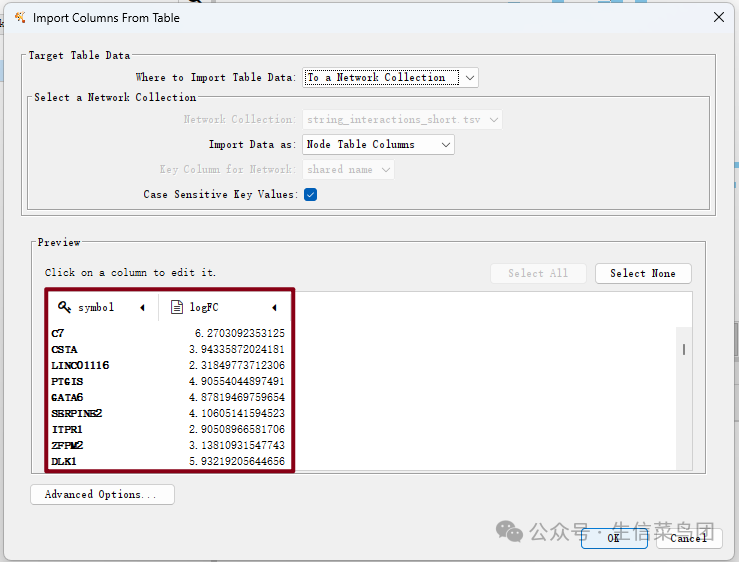Click the document icon in the logFC column header
The height and width of the screenshot is (562, 739).
[x=177, y=307]
